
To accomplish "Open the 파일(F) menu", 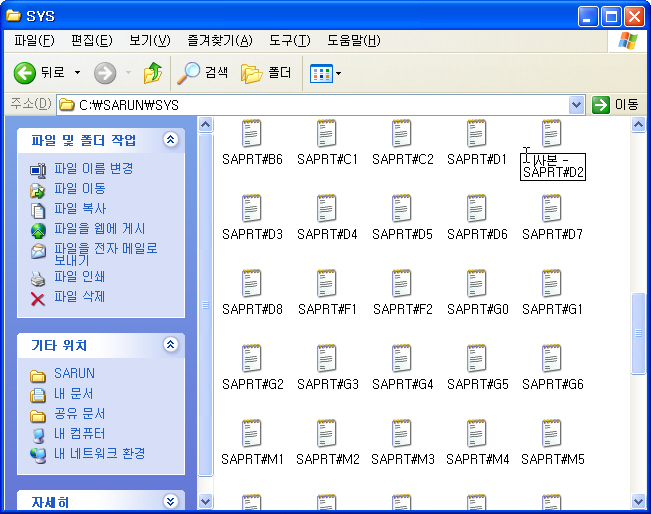I will (x=34, y=41).
